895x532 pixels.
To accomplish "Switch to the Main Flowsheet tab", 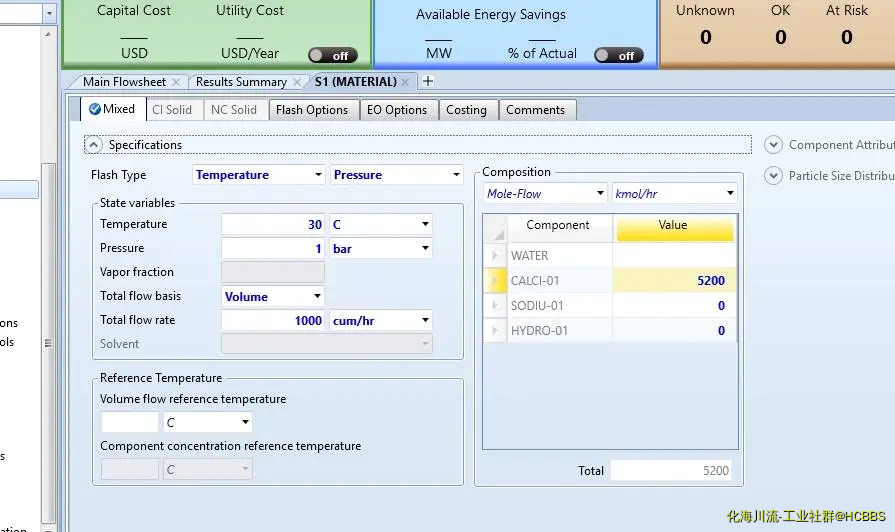I will 124,82.
